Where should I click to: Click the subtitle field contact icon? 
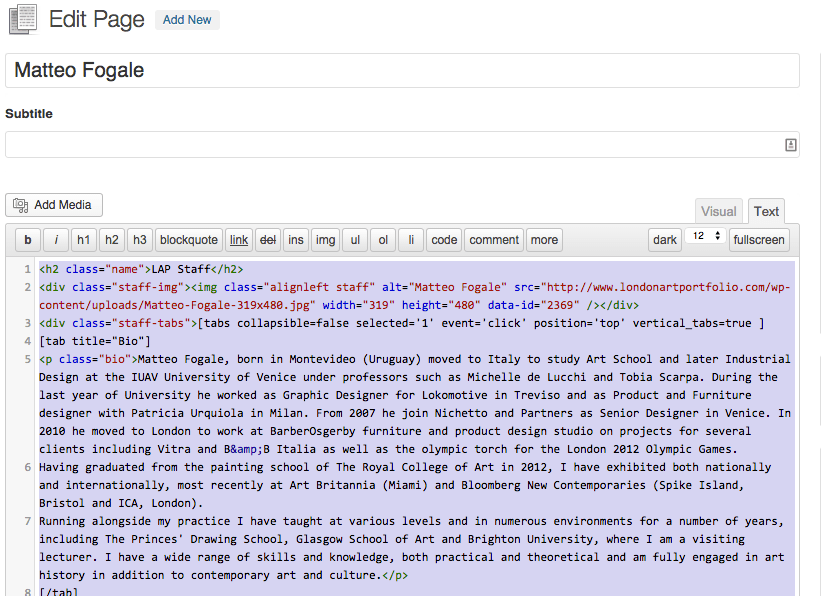pos(791,145)
